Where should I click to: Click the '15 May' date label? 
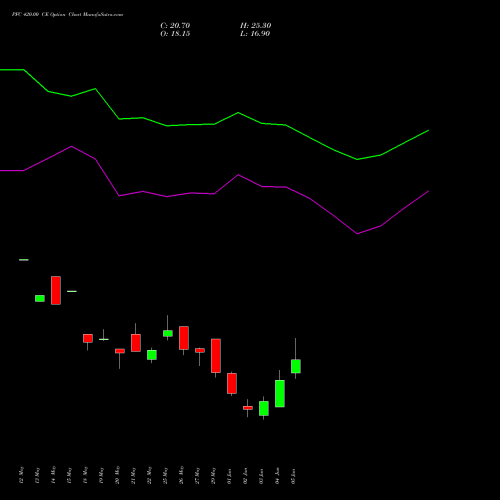coord(70,476)
